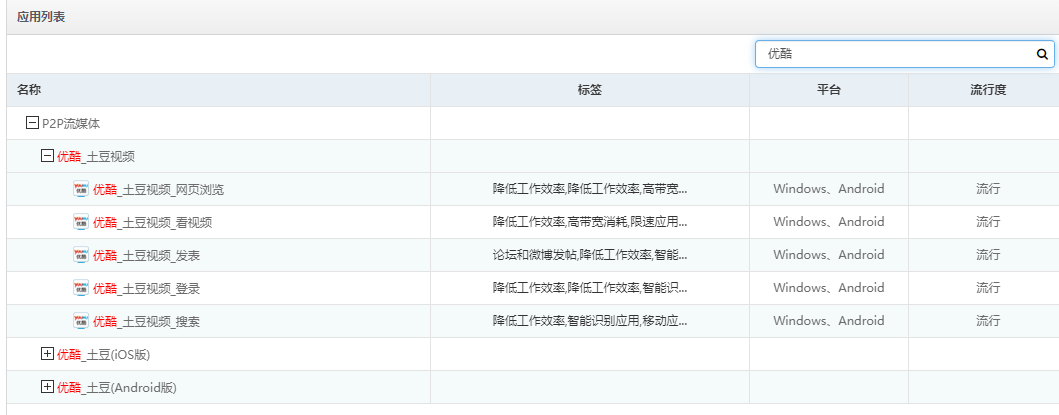
Task: Select 优酷_土豆视频_登录 item
Action: tap(146, 289)
